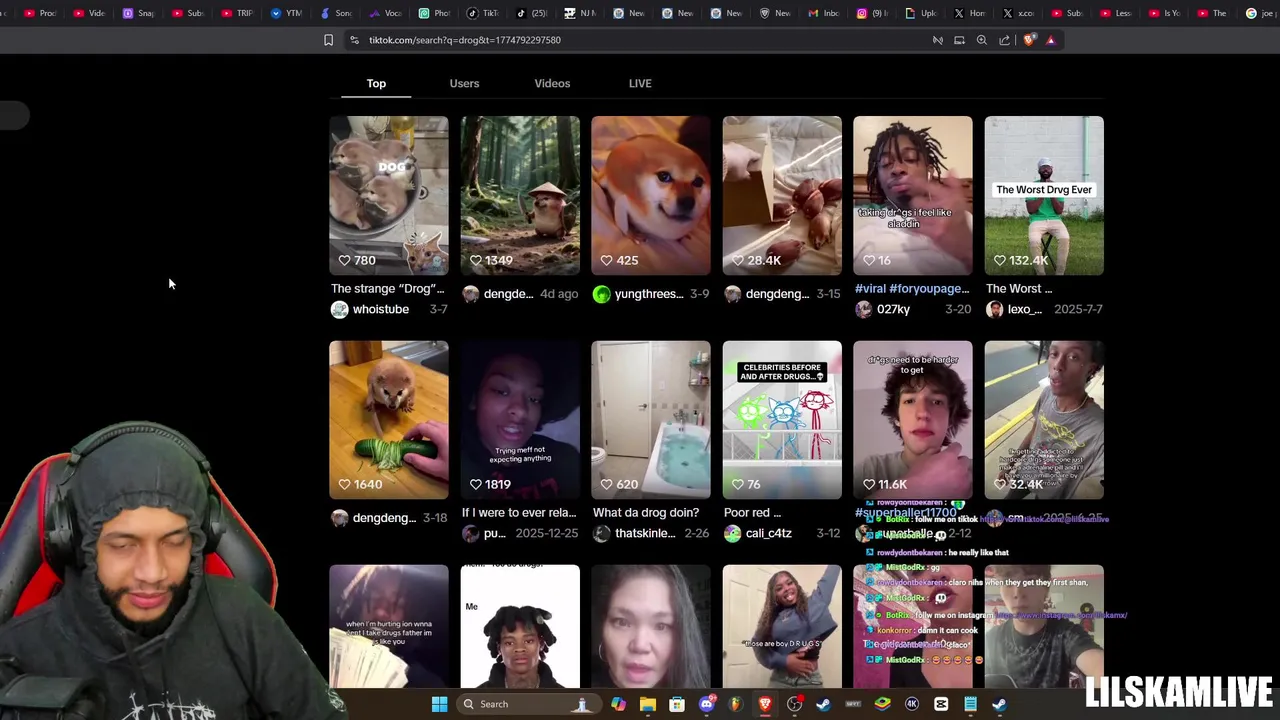
Task: Switch to Google 'joe' browser tab
Action: coord(1261,13)
